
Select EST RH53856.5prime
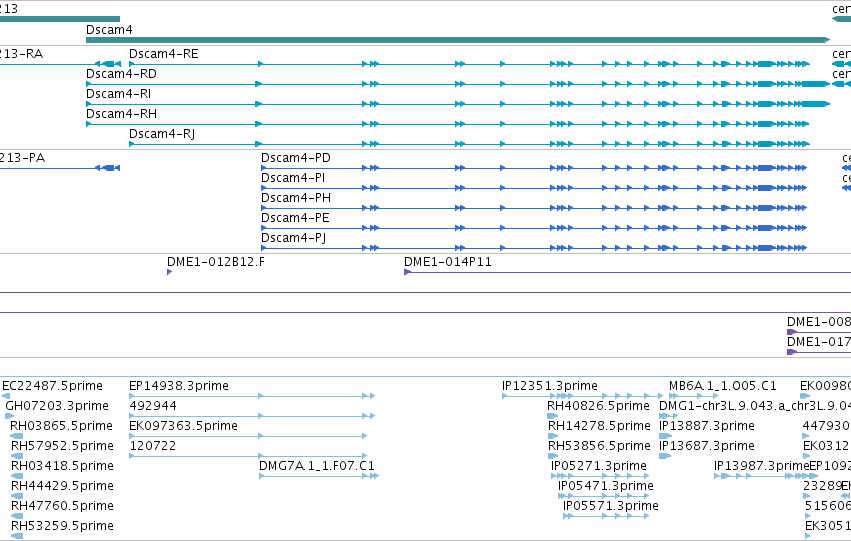click(599, 446)
